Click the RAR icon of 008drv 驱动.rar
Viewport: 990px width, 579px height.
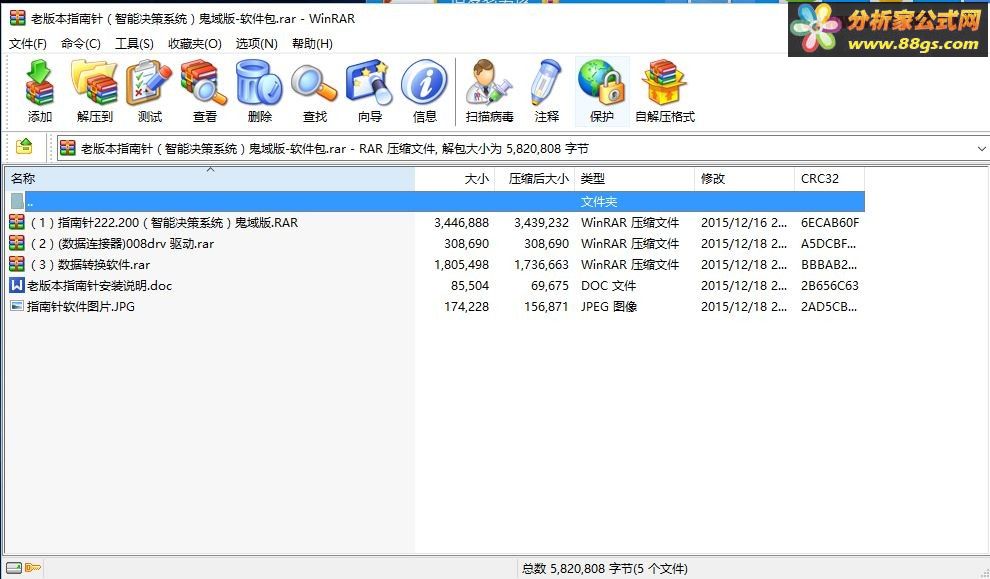coord(17,243)
